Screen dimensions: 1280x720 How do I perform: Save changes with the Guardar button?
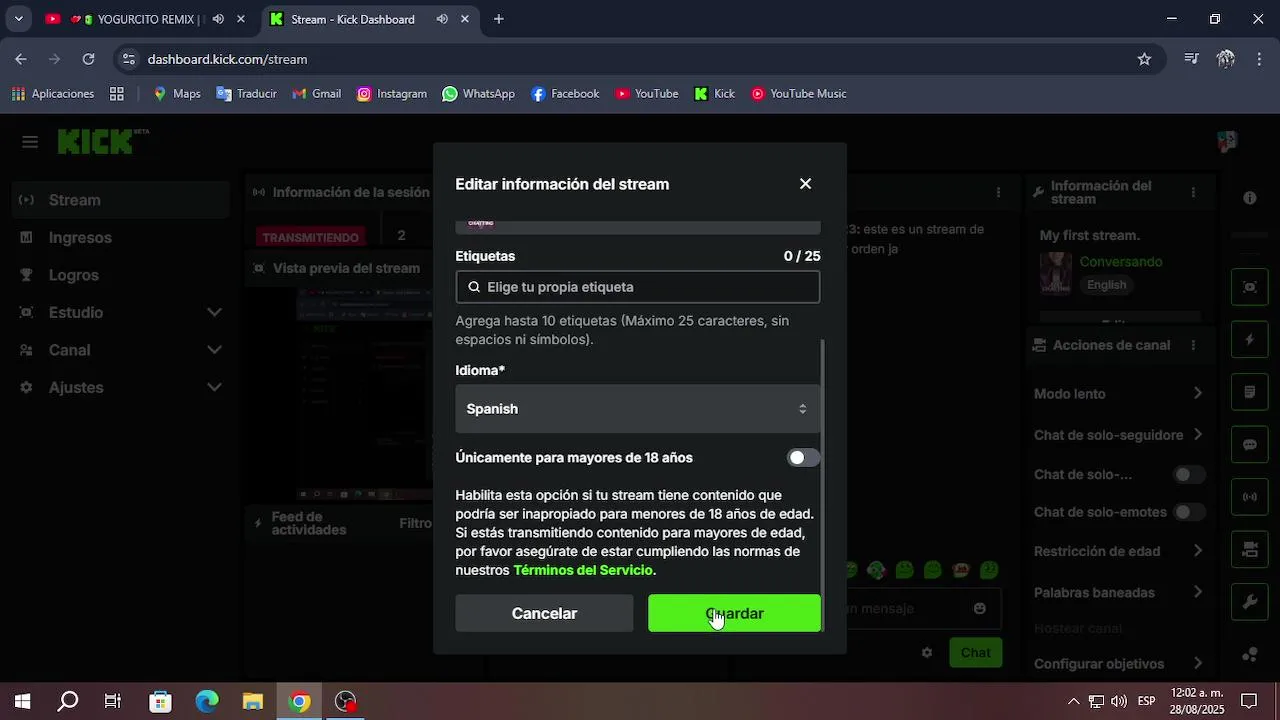[734, 613]
